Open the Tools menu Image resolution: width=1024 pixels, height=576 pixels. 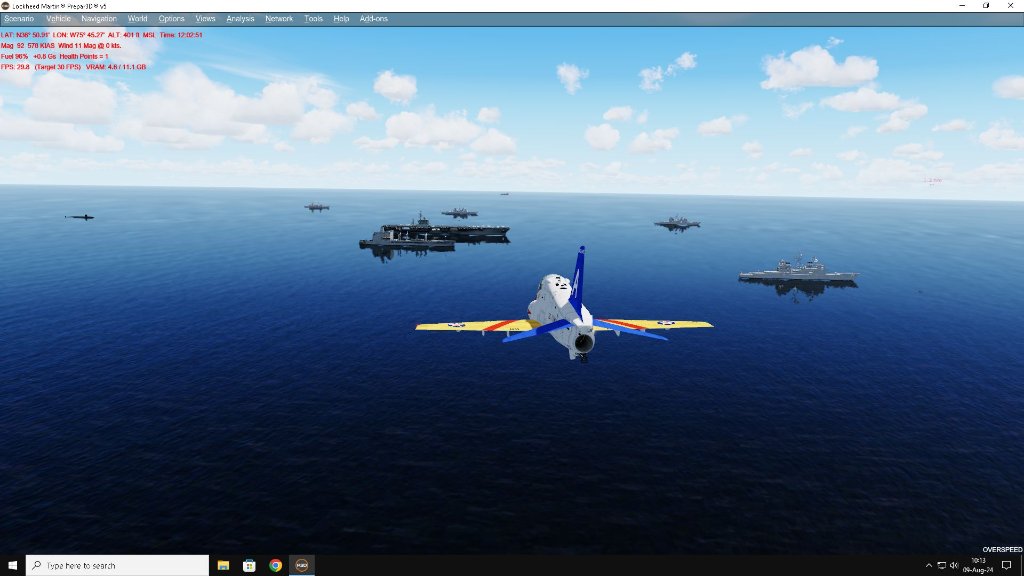coord(313,19)
